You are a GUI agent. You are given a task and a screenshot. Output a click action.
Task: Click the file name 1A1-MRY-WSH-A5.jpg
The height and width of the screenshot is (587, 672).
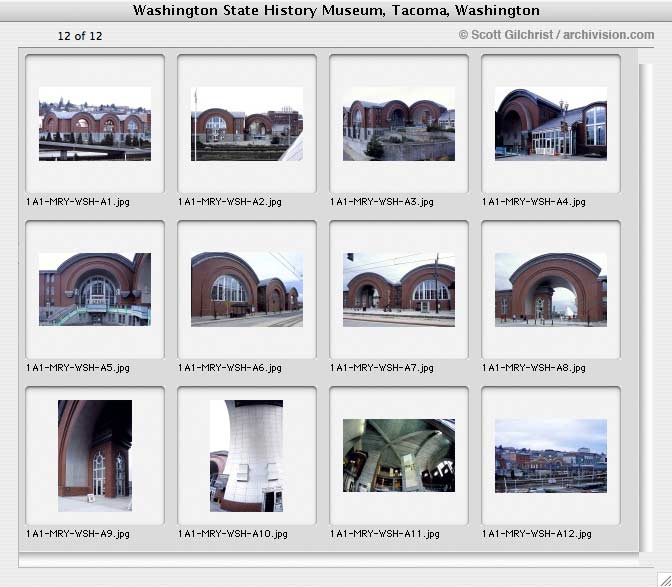coord(78,368)
